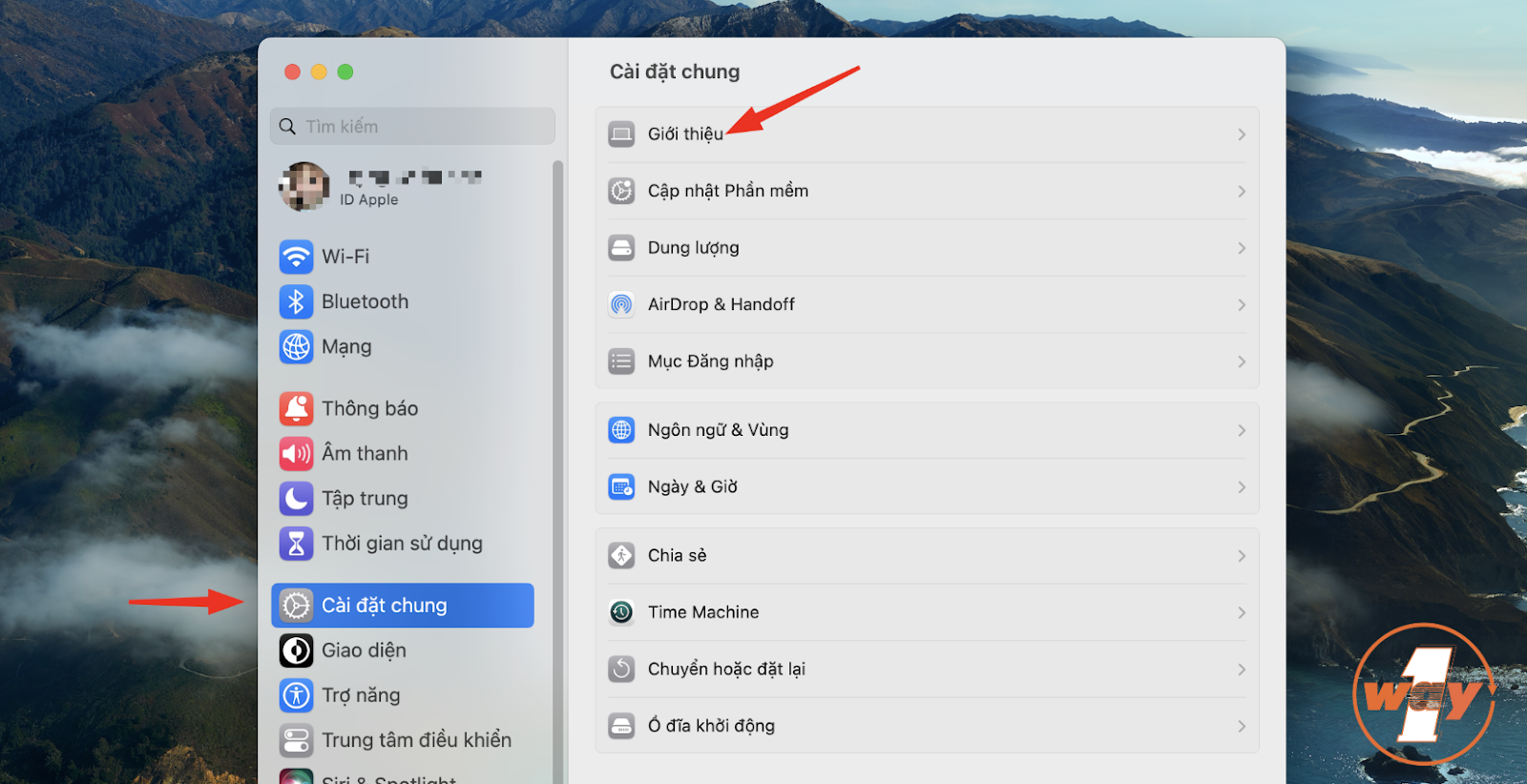Open Trung tâm điều khiển sidebar item

[x=403, y=740]
